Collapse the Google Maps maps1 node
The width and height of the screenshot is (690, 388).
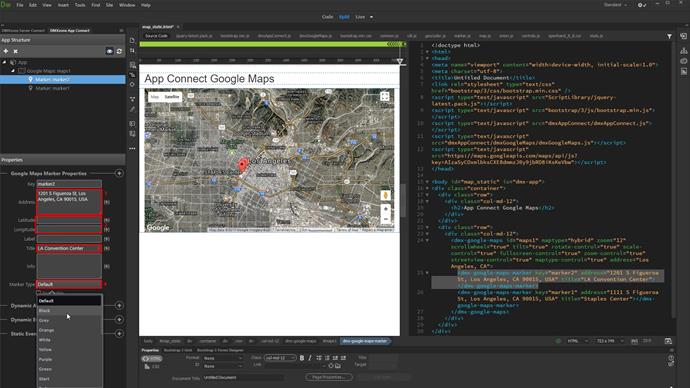coord(13,71)
